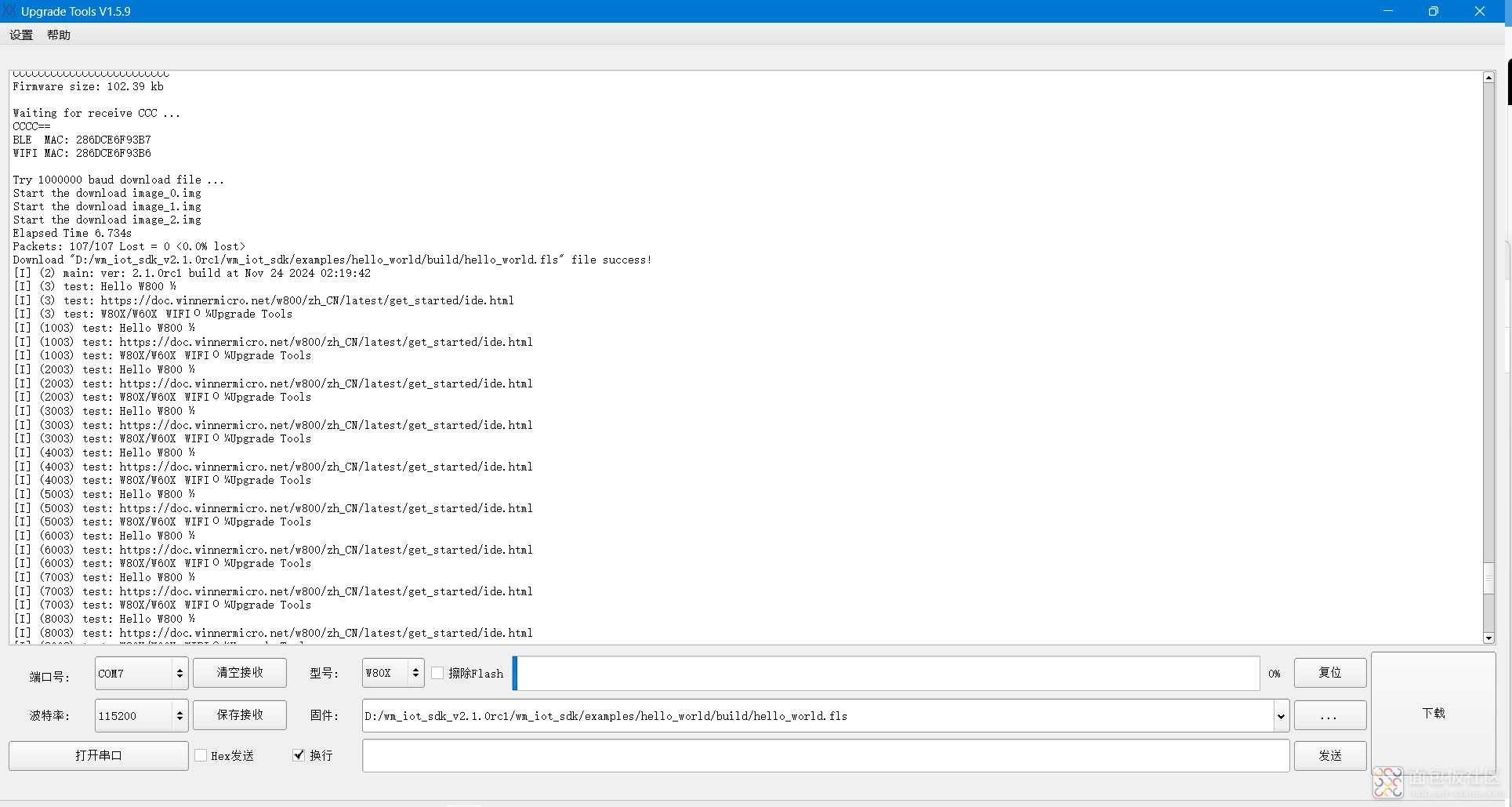Click the log scrollbar down arrow

[x=1488, y=638]
